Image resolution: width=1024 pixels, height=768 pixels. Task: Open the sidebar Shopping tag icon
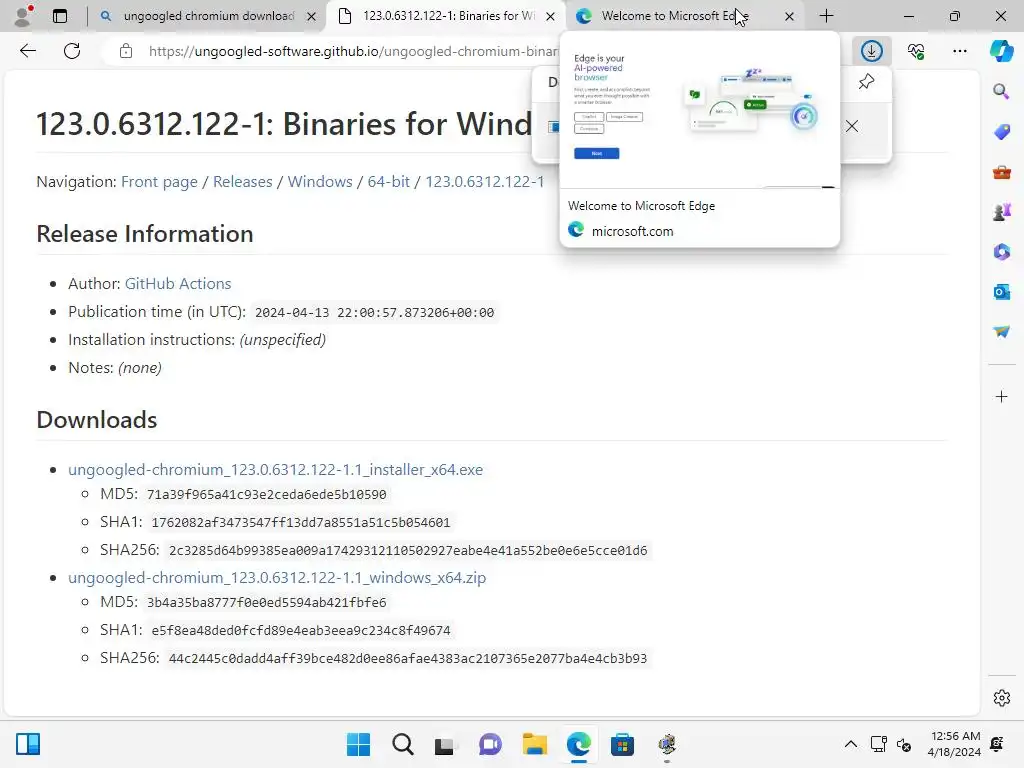[1001, 131]
